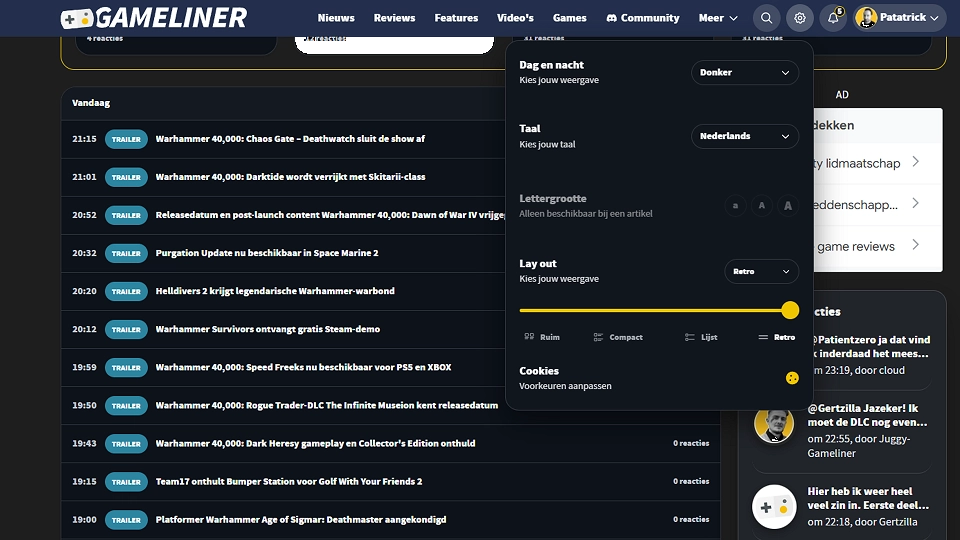Open the notifications bell icon
The width and height of the screenshot is (960, 540).
[833, 18]
